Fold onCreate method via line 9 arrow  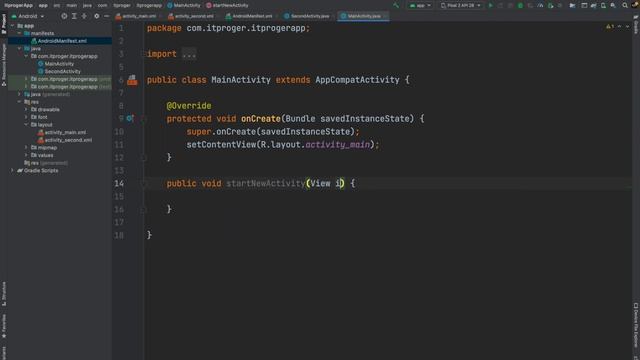click(x=143, y=119)
